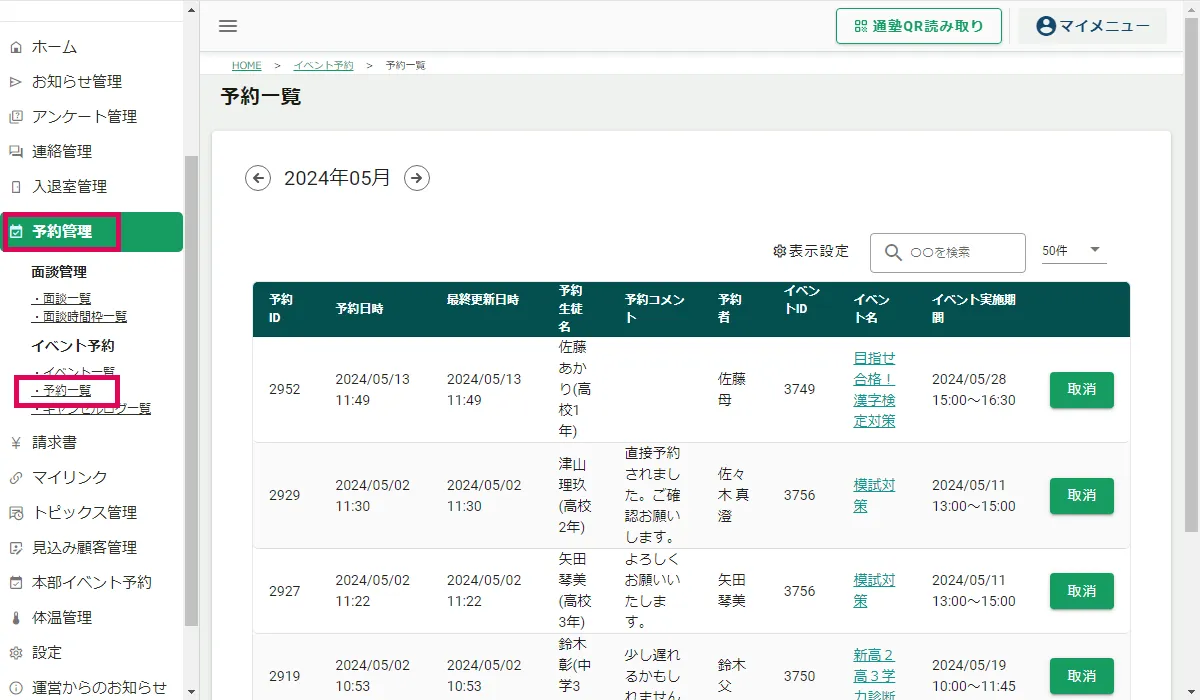Go to previous month arrow
This screenshot has height=700, width=1200.
(258, 178)
